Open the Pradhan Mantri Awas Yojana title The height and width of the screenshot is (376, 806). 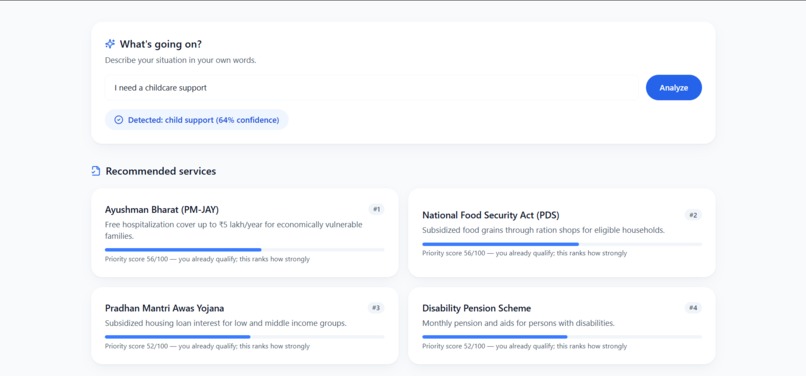(x=164, y=308)
